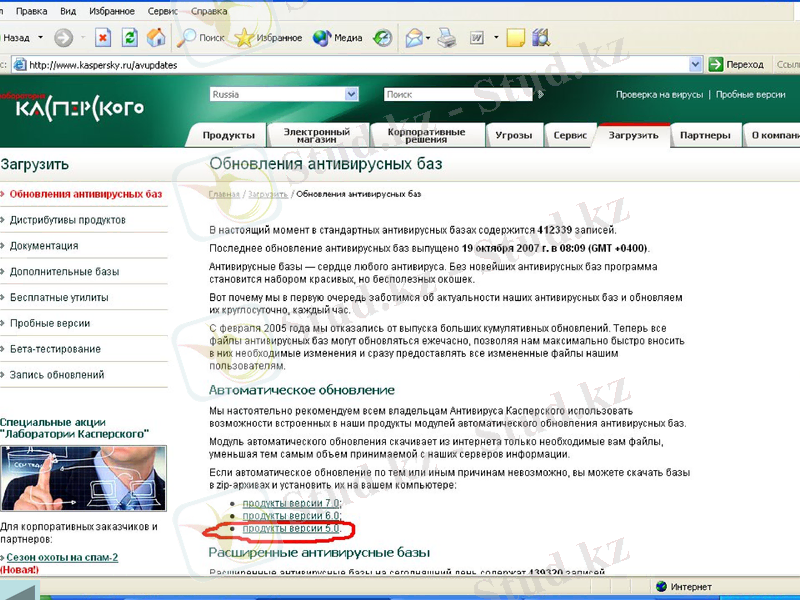The width and height of the screenshot is (800, 600).
Task: Open Дистрибутивы продуктов in left sidebar
Action: tap(67, 220)
